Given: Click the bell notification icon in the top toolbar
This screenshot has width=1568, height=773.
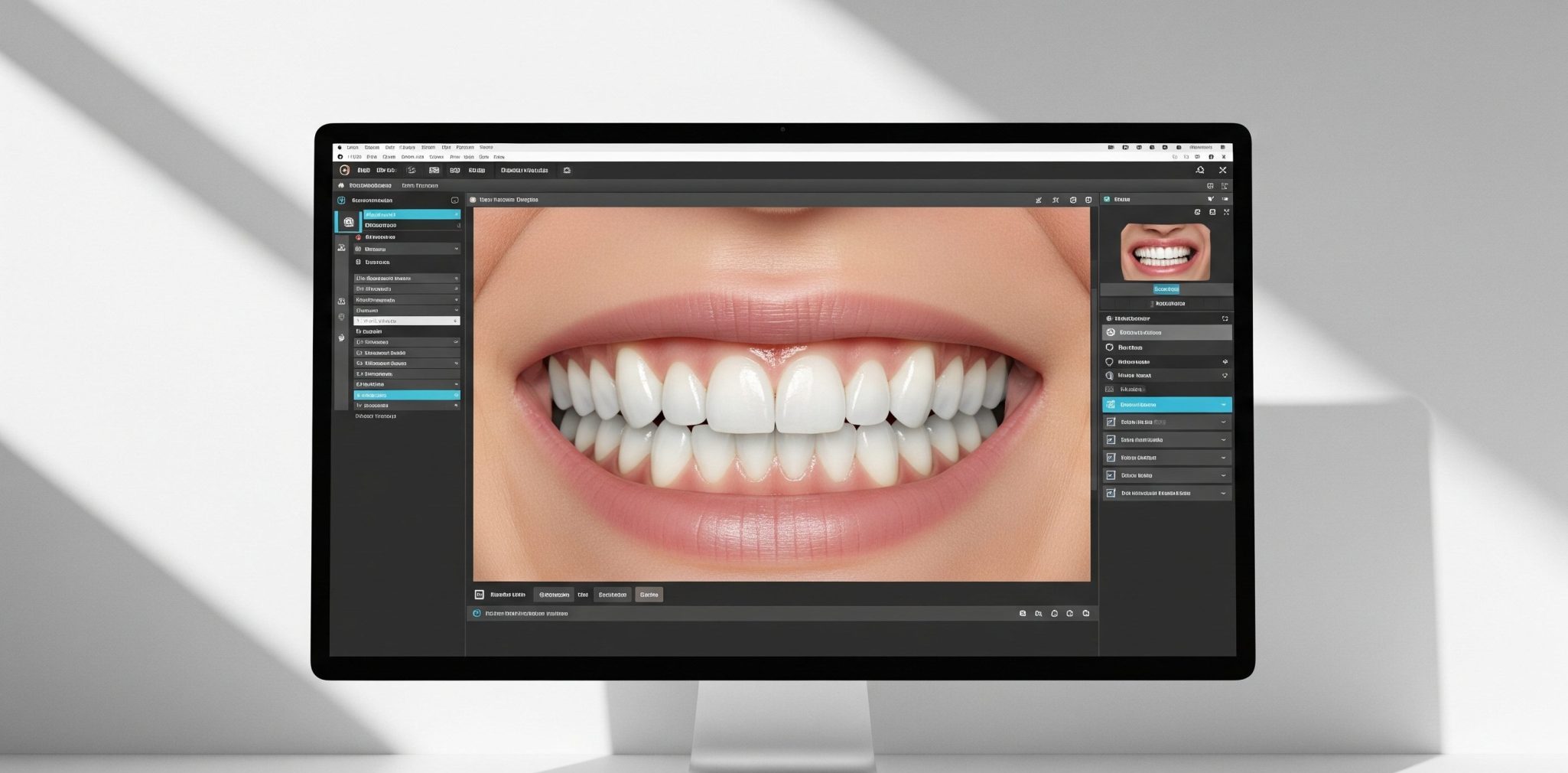Looking at the screenshot, I should point(1199,171).
